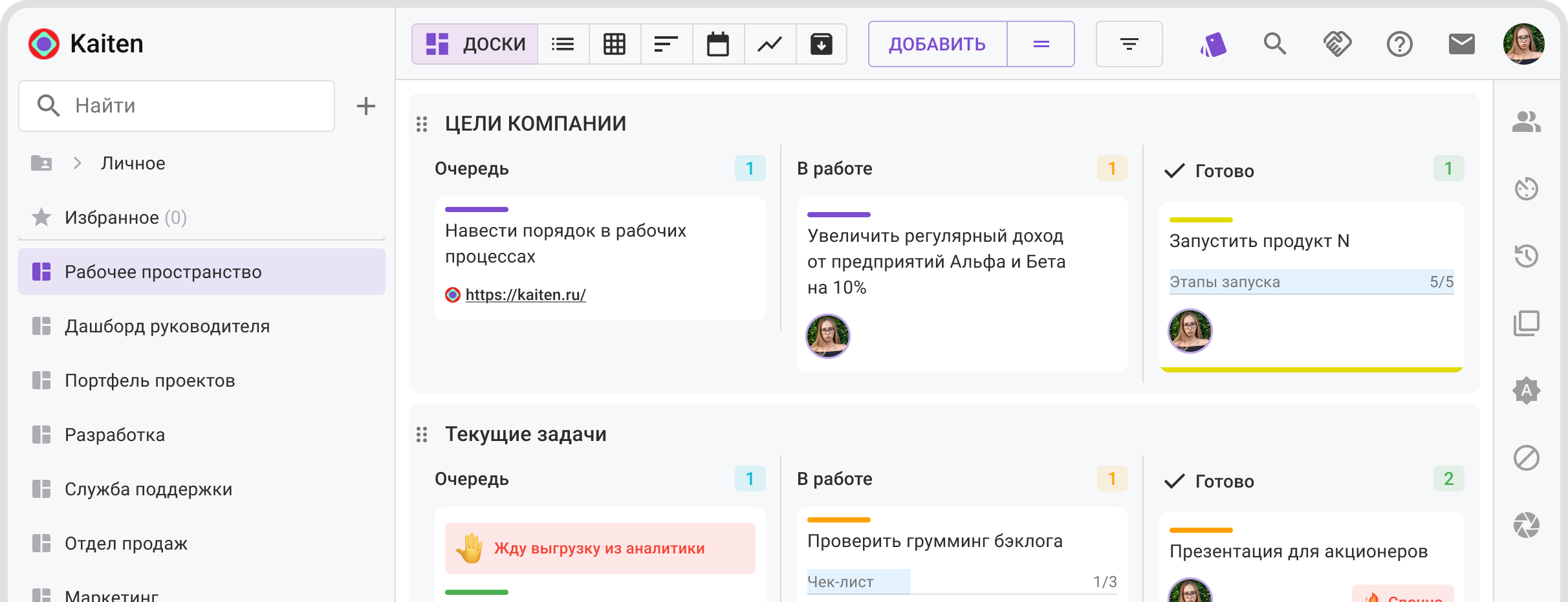This screenshot has width=1568, height=602.
Task: Expand the Личное folder chevron
Action: coord(78,163)
